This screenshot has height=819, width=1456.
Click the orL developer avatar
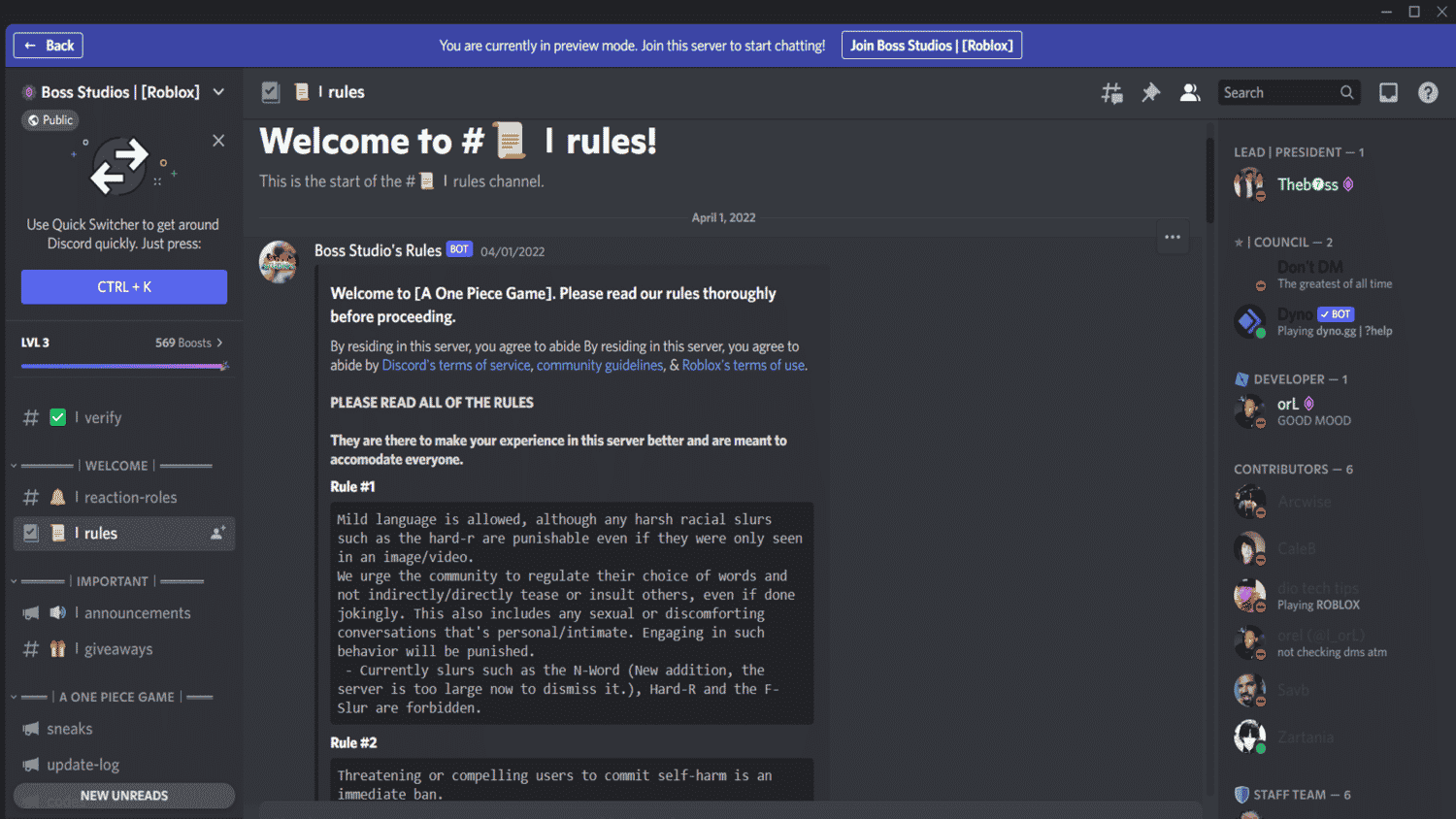[x=1249, y=411]
